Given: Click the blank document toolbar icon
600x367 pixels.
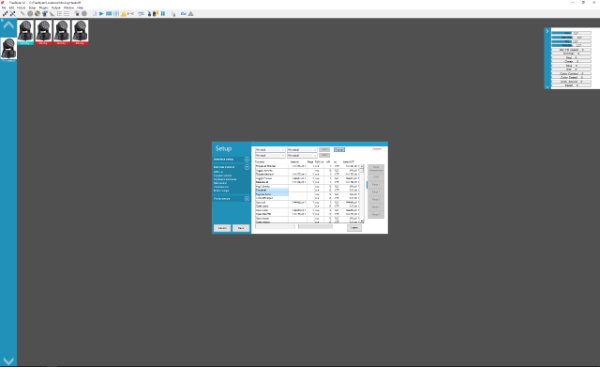Looking at the screenshot, I should click(x=95, y=14).
